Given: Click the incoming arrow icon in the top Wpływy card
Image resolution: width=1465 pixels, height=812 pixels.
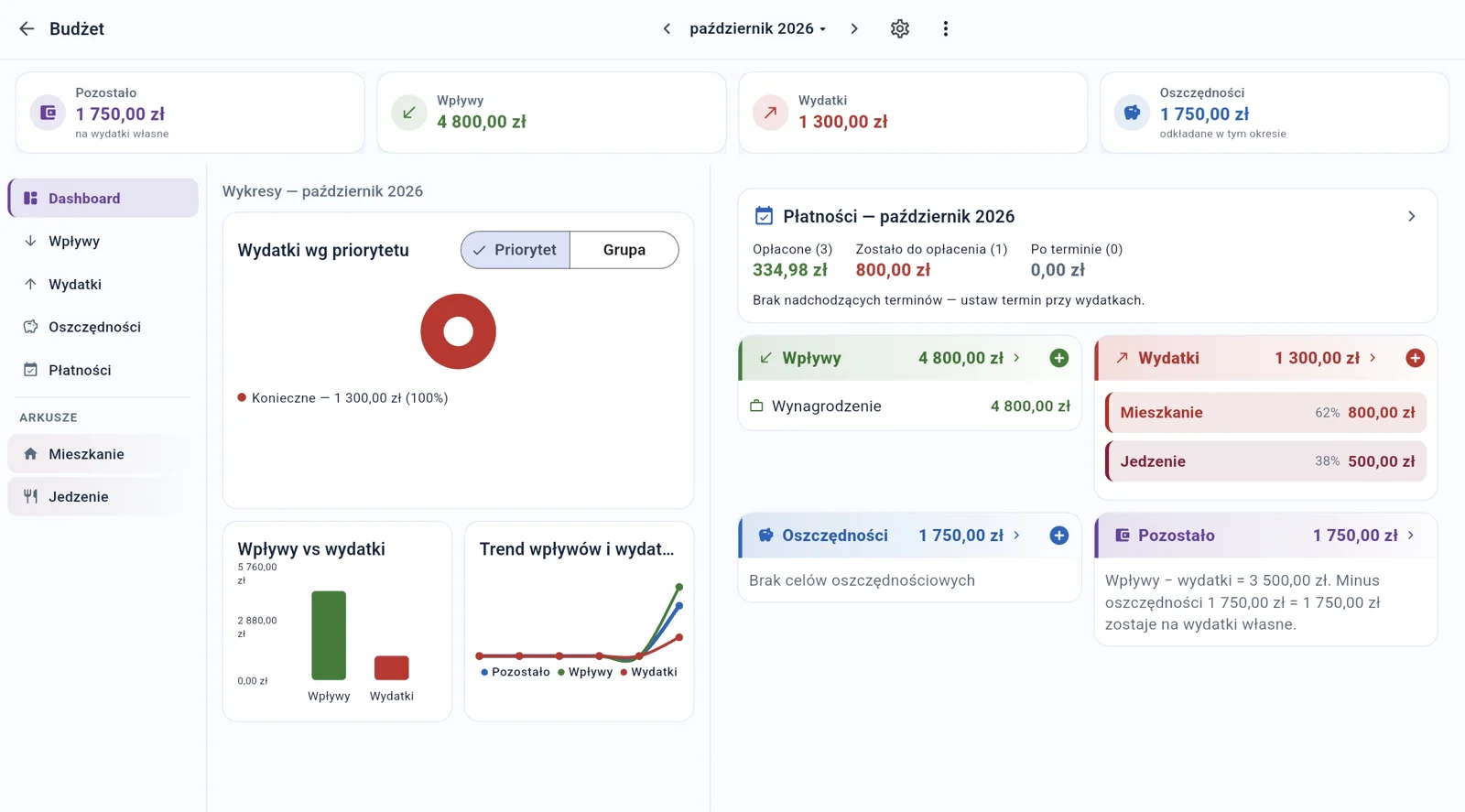Looking at the screenshot, I should 409,113.
